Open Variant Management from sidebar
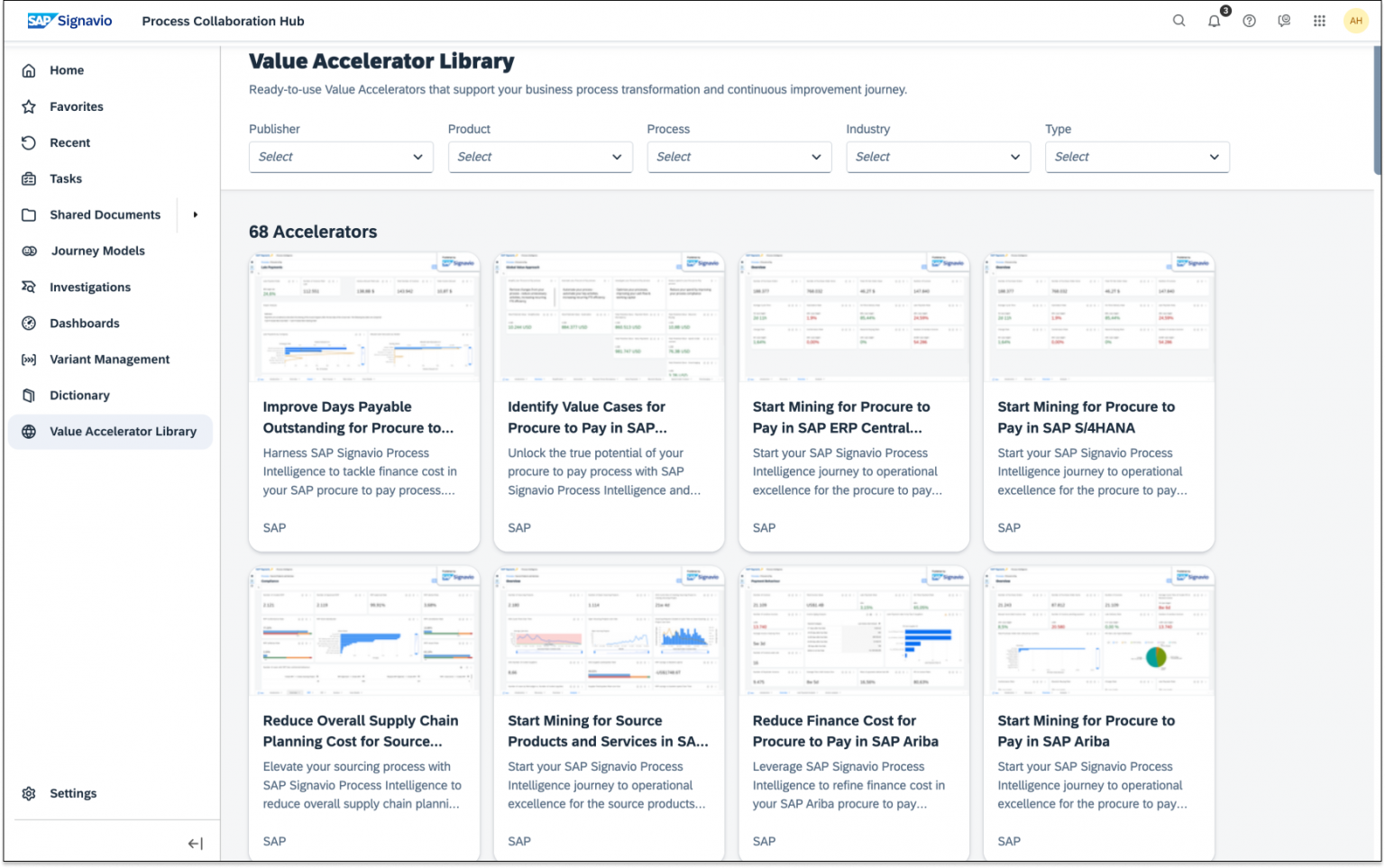 point(109,359)
